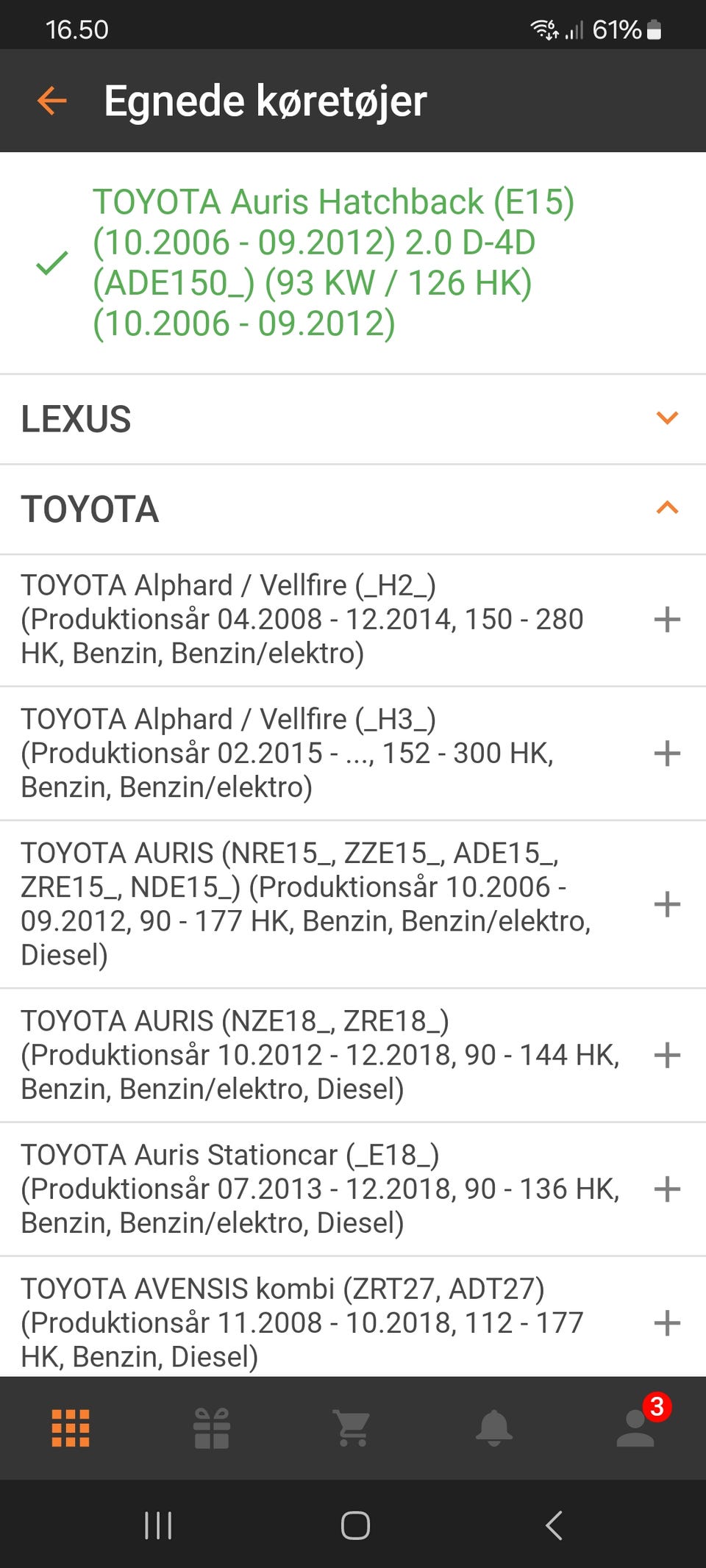This screenshot has height=1568, width=706.
Task: Tap the green checkmark beside selected Auris
Action: pyautogui.click(x=52, y=263)
